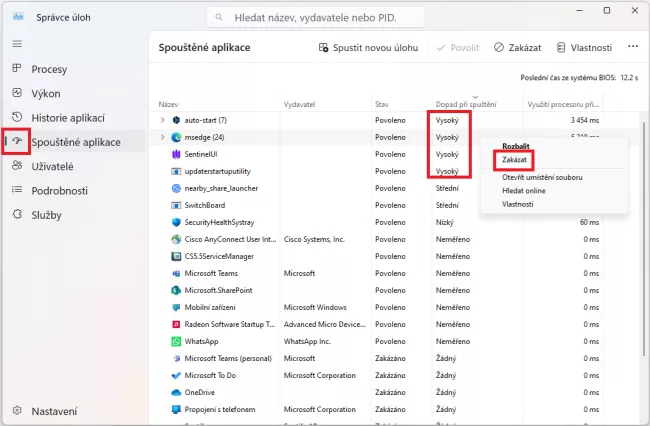Click the Procesy sidebar icon
The width and height of the screenshot is (650, 426).
(x=16, y=69)
